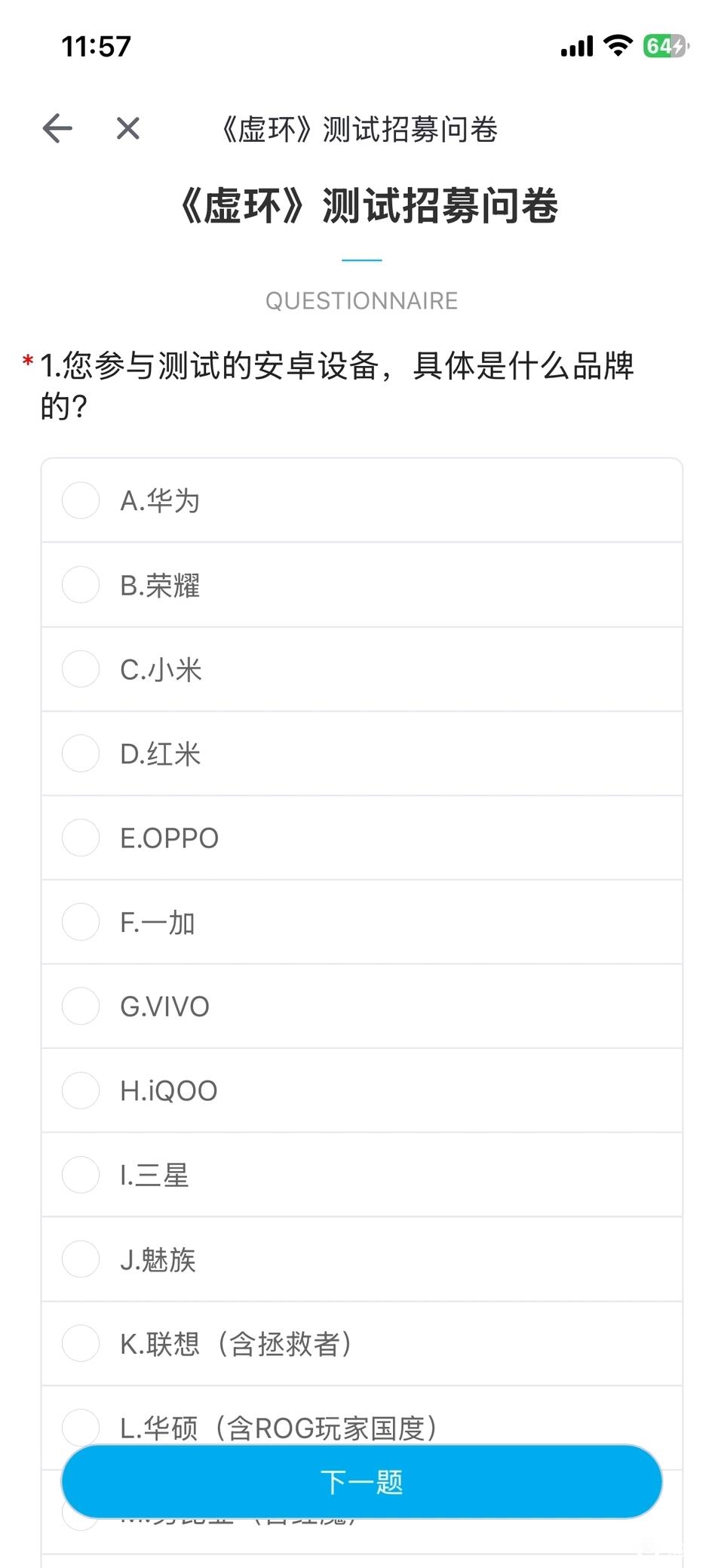Image resolution: width=724 pixels, height=1568 pixels.
Task: Close the questionnaire with X icon
Action: pyautogui.click(x=128, y=128)
